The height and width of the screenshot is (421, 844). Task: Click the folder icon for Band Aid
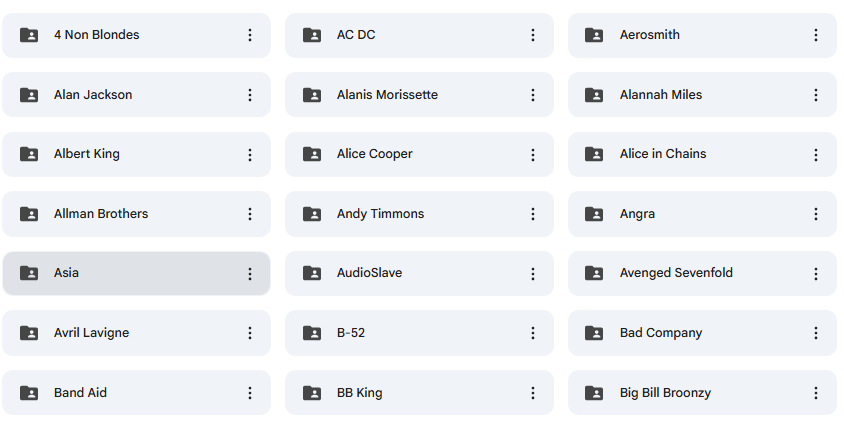point(29,392)
